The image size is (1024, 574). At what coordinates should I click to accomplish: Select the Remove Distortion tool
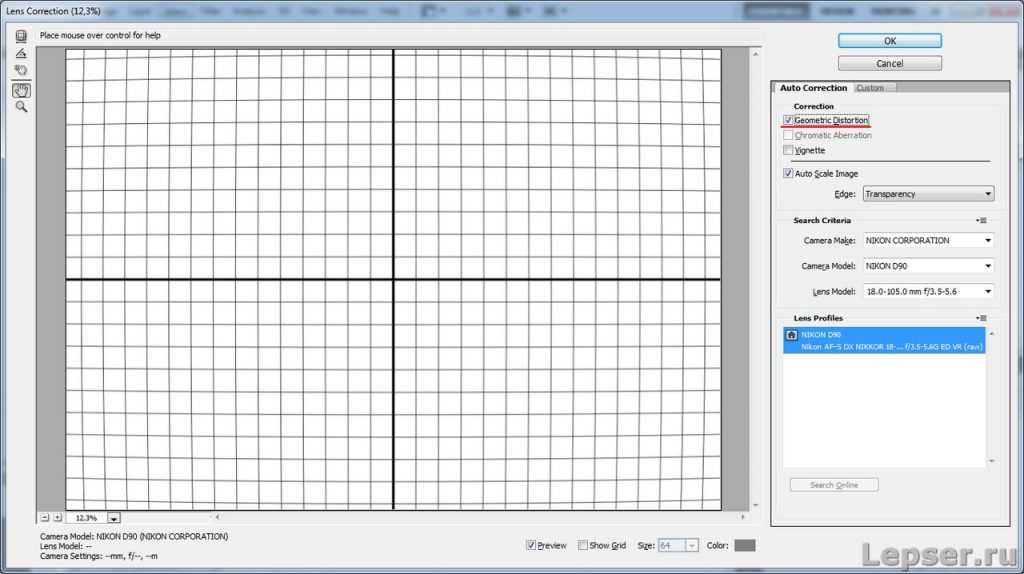[x=21, y=36]
